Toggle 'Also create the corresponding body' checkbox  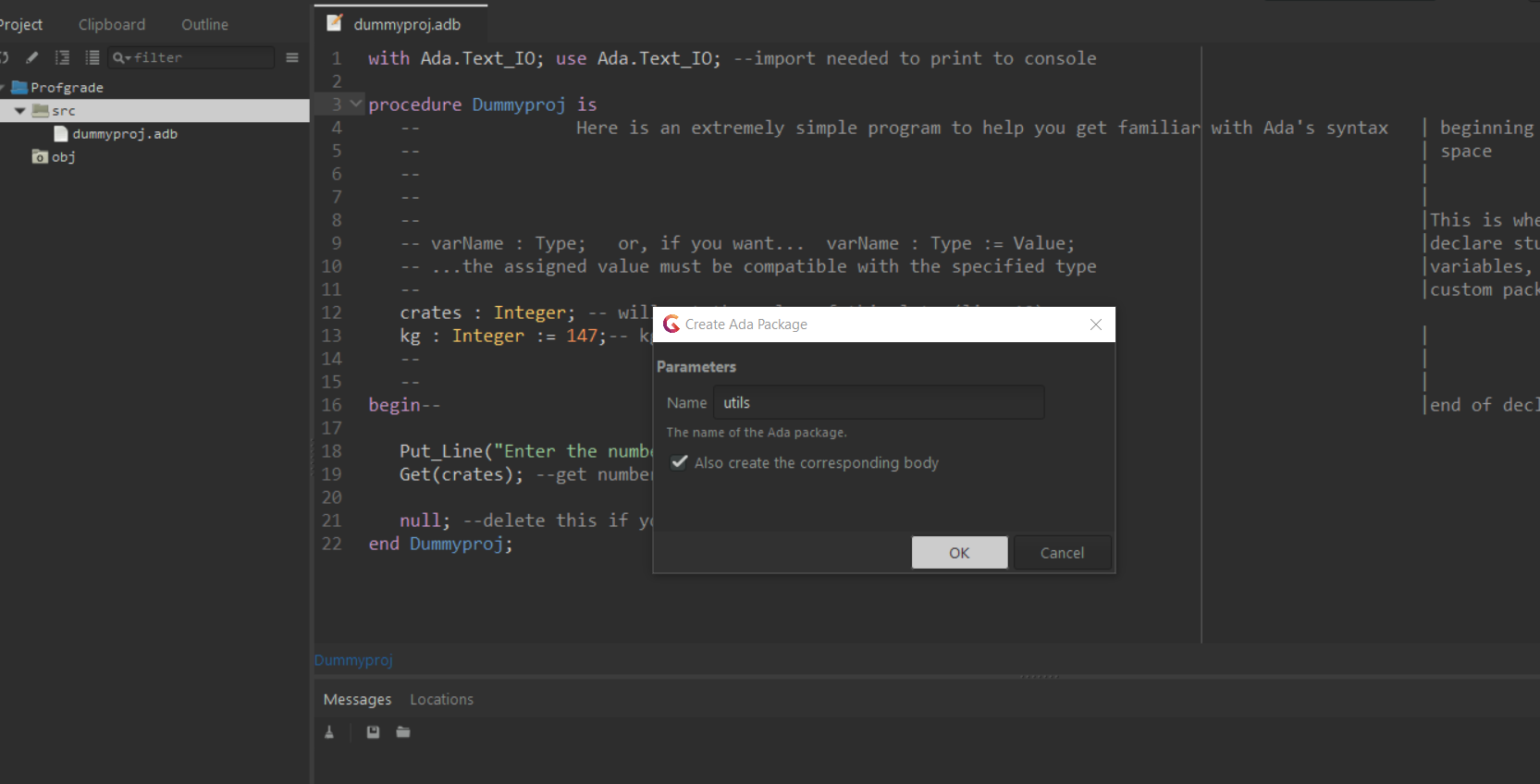click(x=680, y=462)
